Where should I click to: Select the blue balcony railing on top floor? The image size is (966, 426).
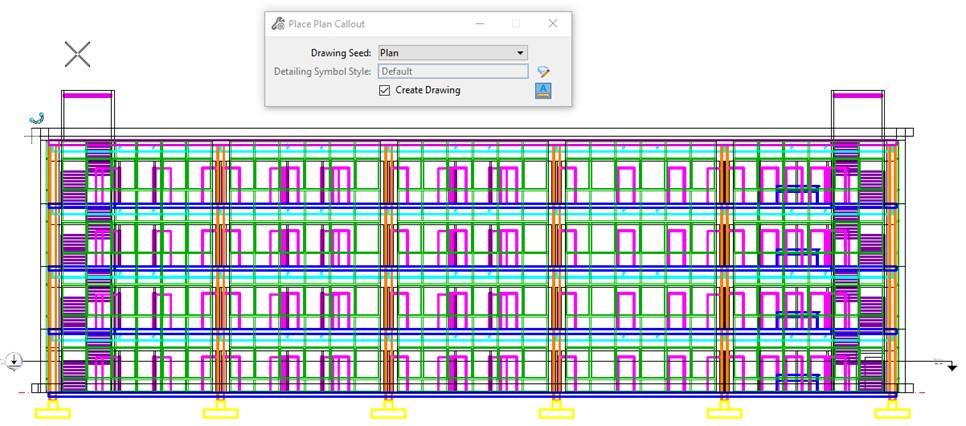click(797, 194)
